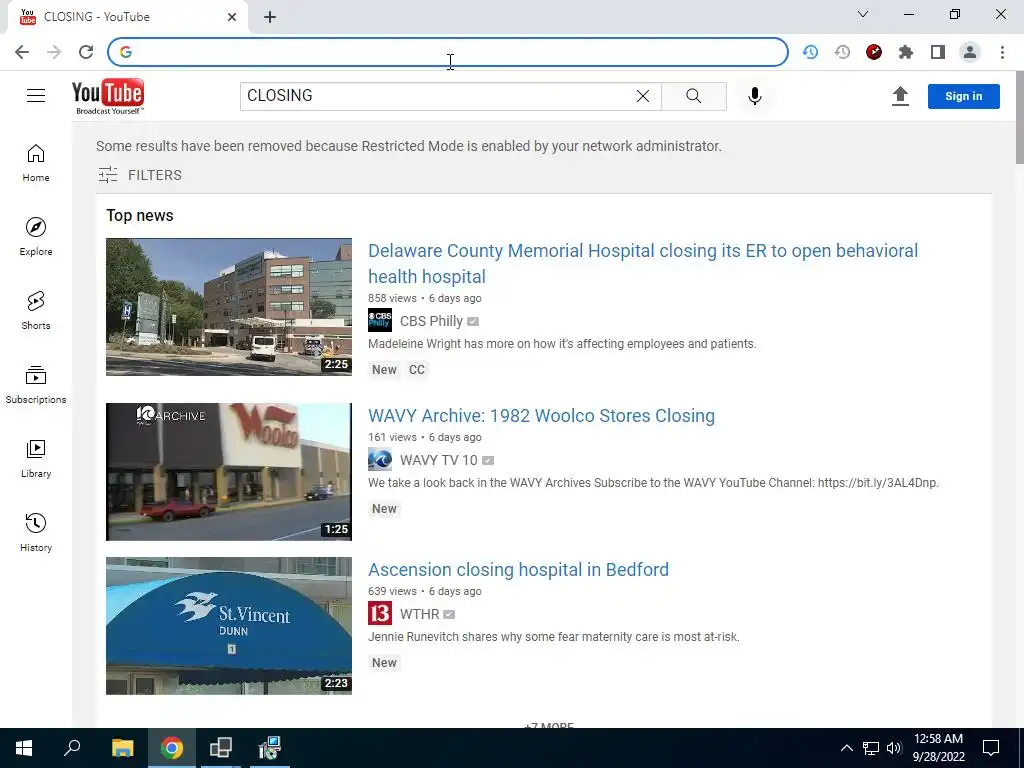Click the WTHR 13 channel avatar
Screen dimensions: 1024x768
380,613
